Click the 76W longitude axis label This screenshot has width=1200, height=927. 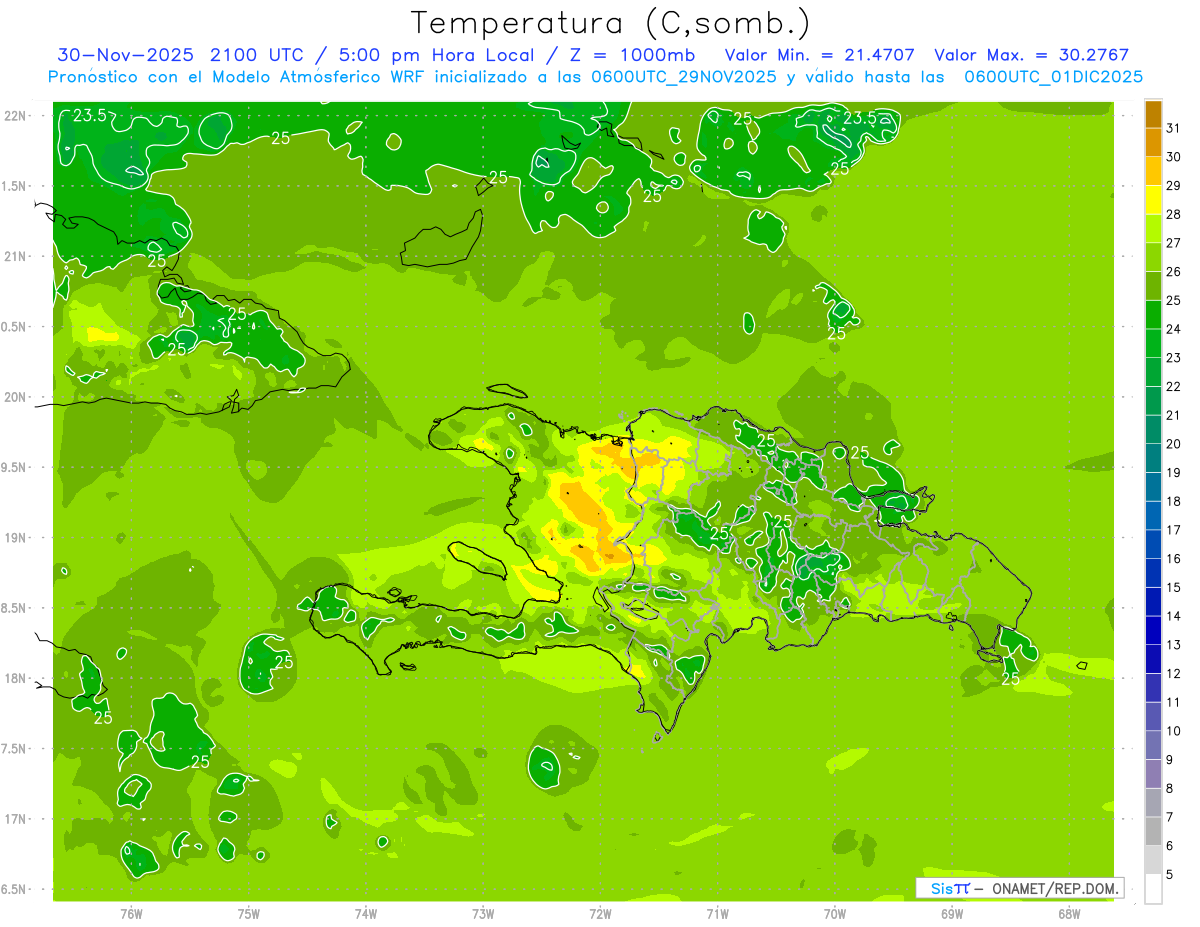[131, 912]
